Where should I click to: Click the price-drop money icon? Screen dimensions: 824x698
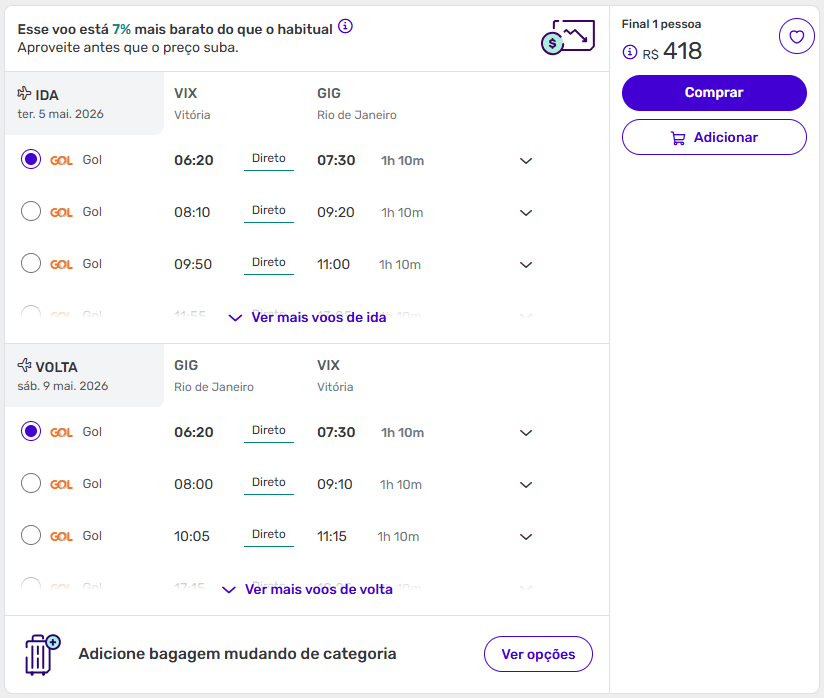(x=567, y=37)
